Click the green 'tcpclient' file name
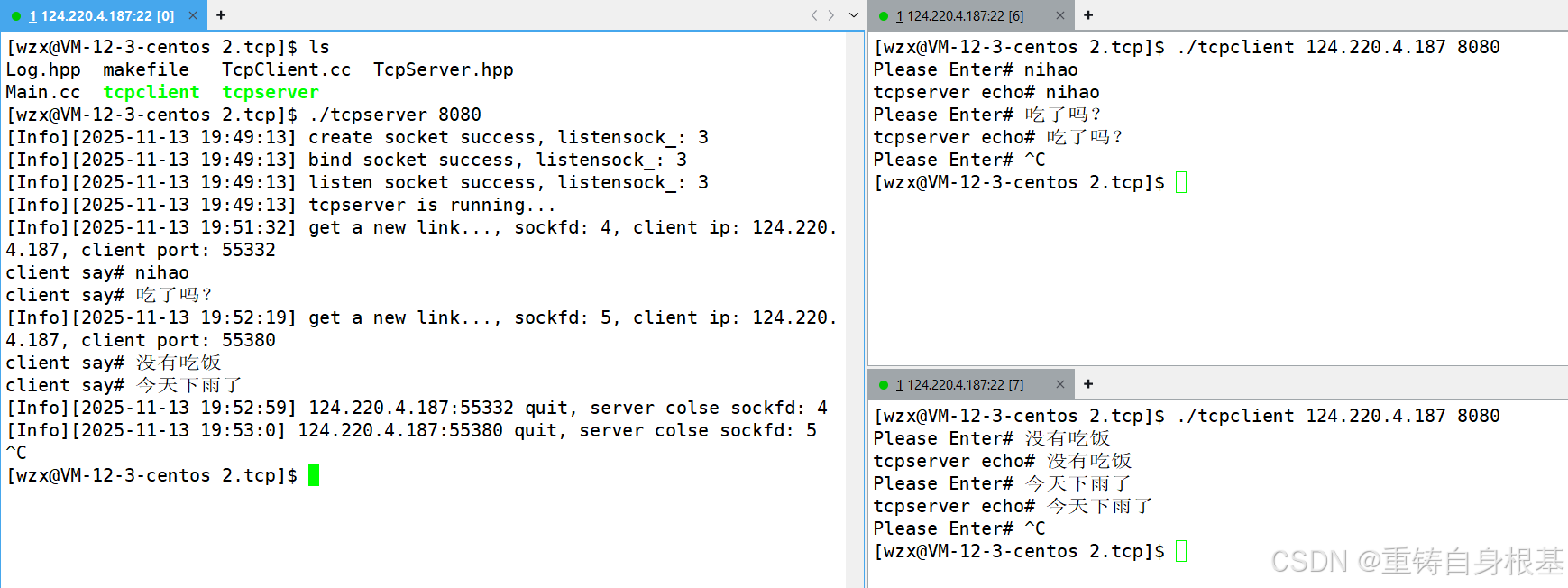The height and width of the screenshot is (588, 1568). pos(151,92)
